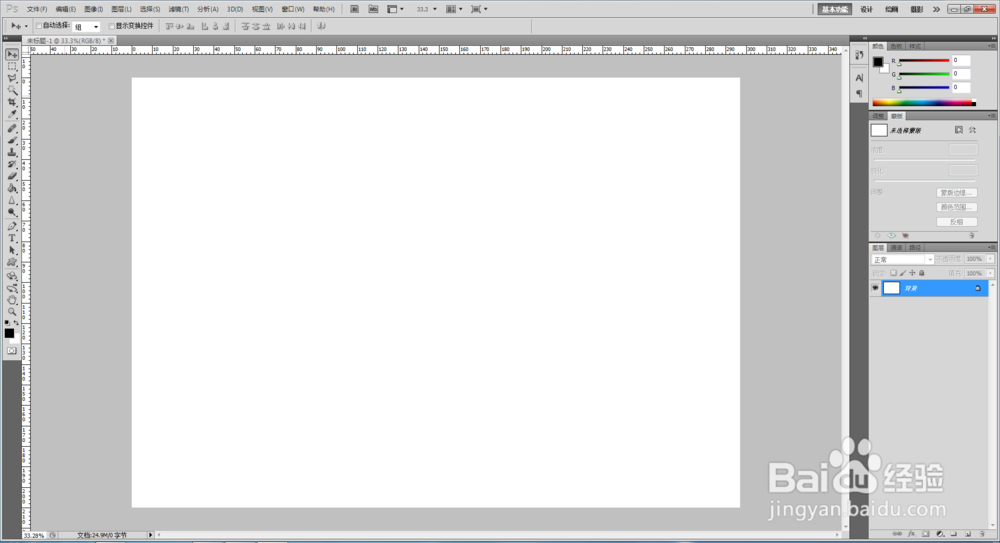Screen dimensions: 1000x543
Task: Select the Custom Shape tool
Action: click(x=11, y=263)
